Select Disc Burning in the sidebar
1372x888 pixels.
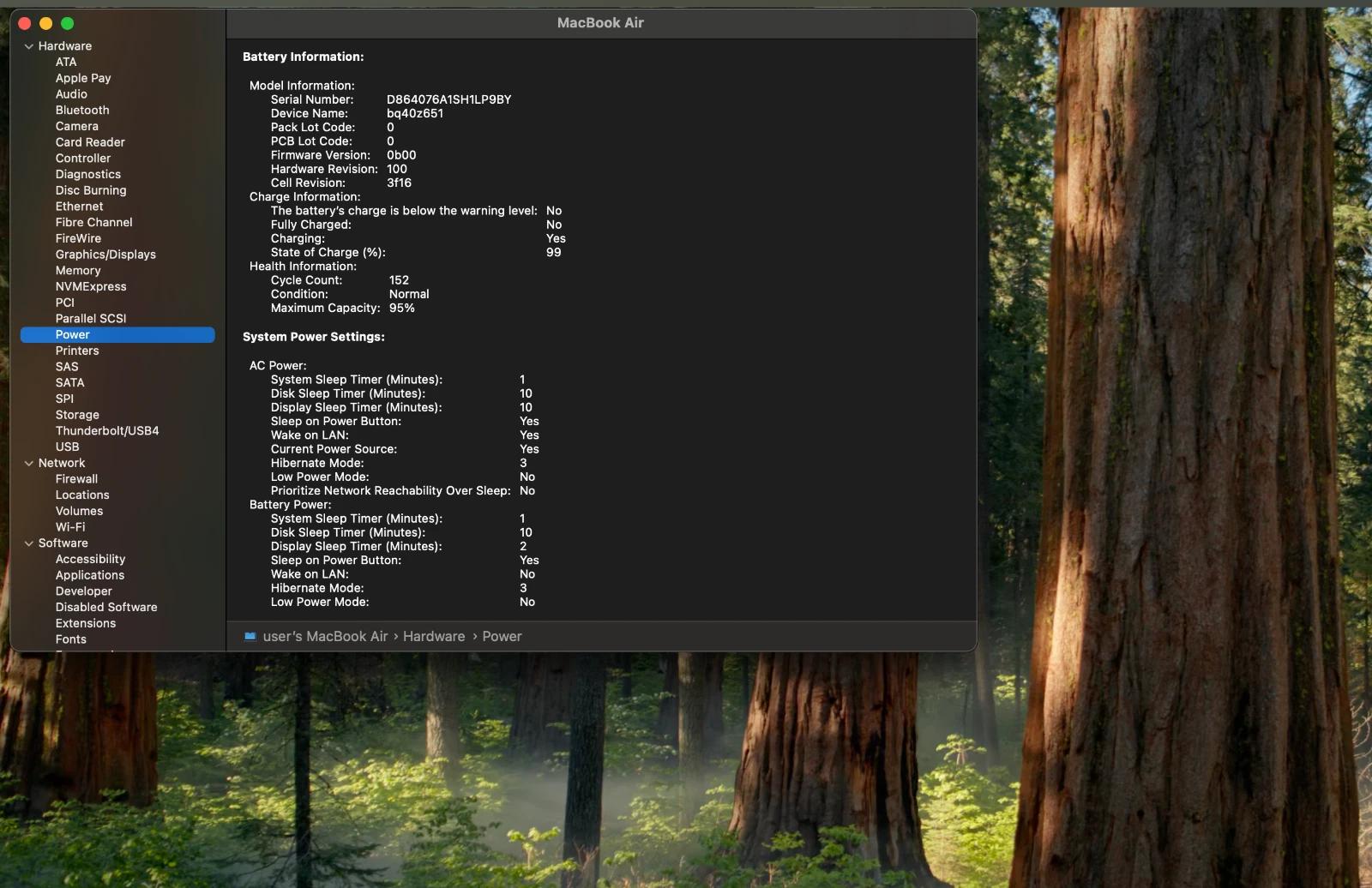(91, 190)
